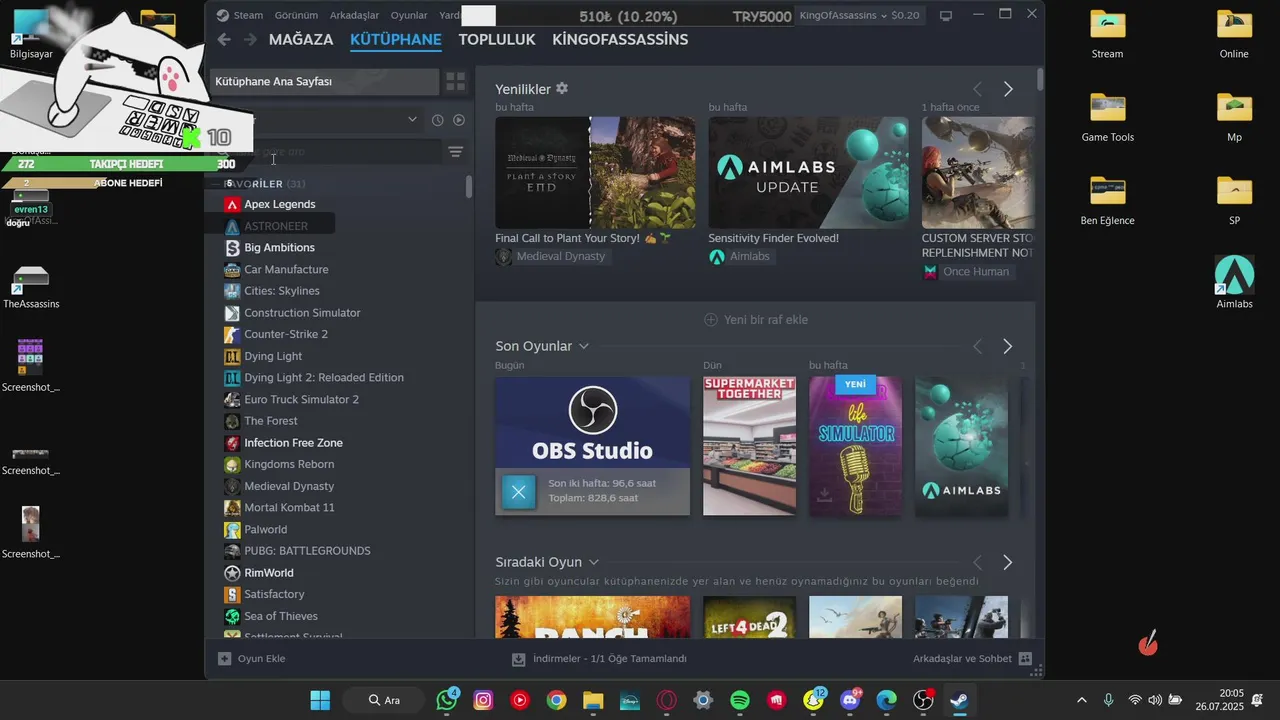Select Satisfactory in the library list
Image resolution: width=1280 pixels, height=720 pixels.
tap(274, 594)
